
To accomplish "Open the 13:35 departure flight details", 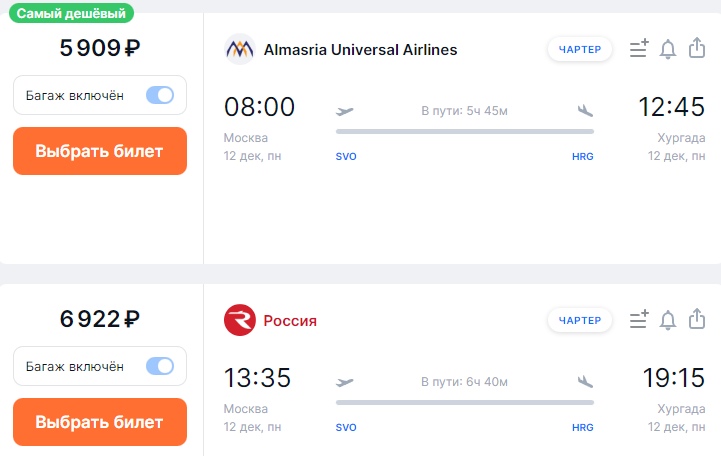I will coord(258,378).
